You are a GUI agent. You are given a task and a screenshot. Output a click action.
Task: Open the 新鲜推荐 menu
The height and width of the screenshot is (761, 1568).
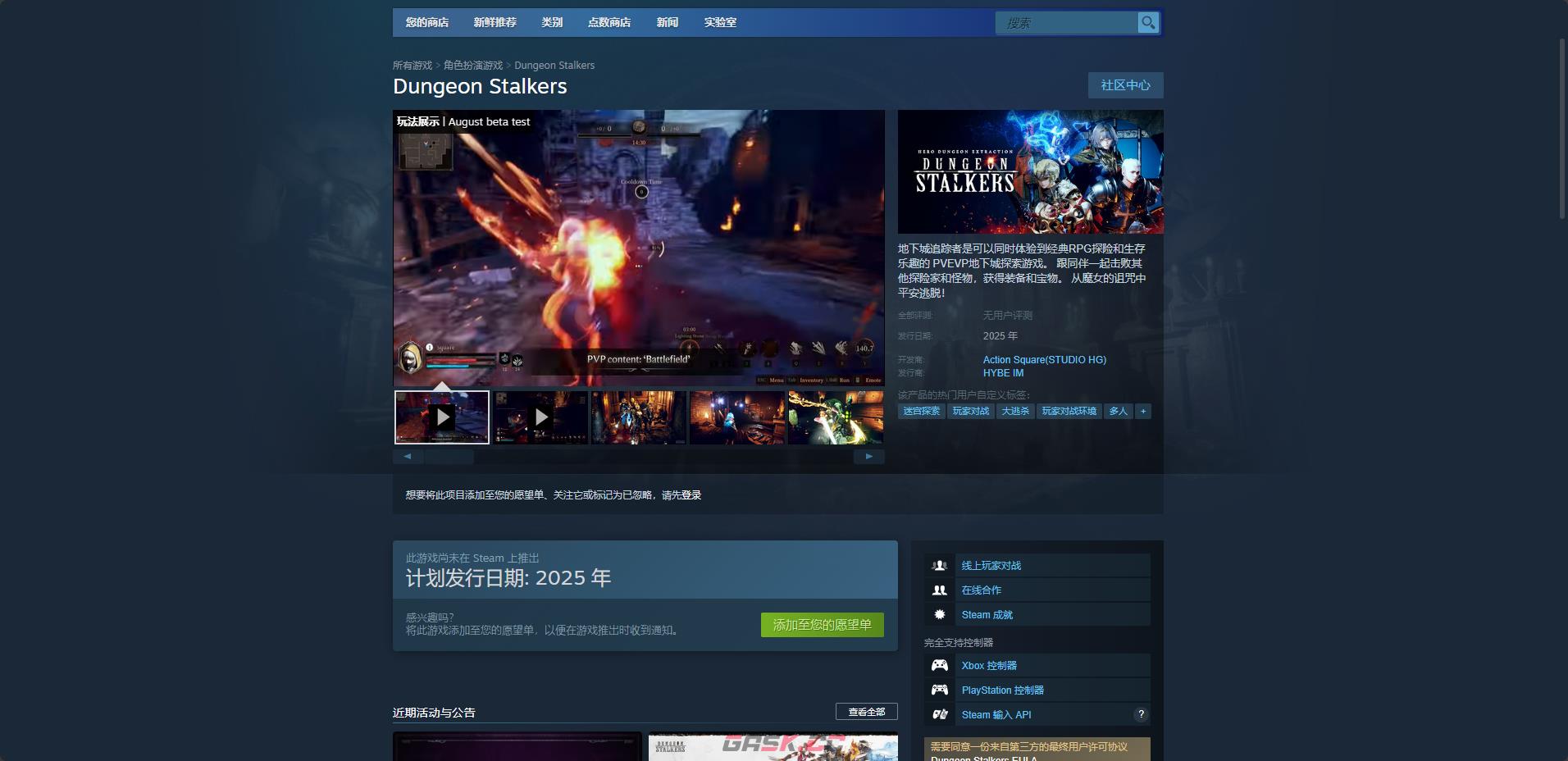click(x=495, y=23)
